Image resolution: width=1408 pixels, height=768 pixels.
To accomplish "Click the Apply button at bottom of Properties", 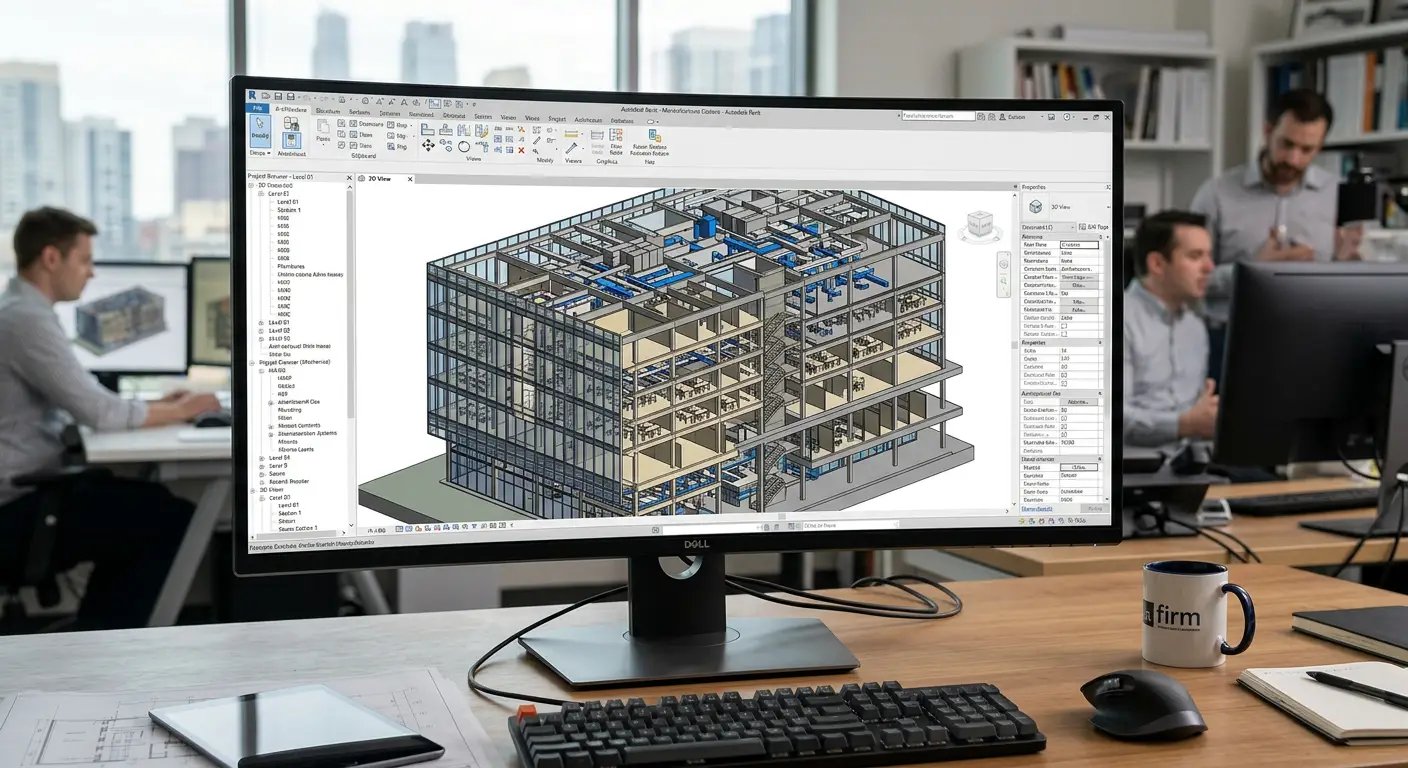I will pos(1095,509).
